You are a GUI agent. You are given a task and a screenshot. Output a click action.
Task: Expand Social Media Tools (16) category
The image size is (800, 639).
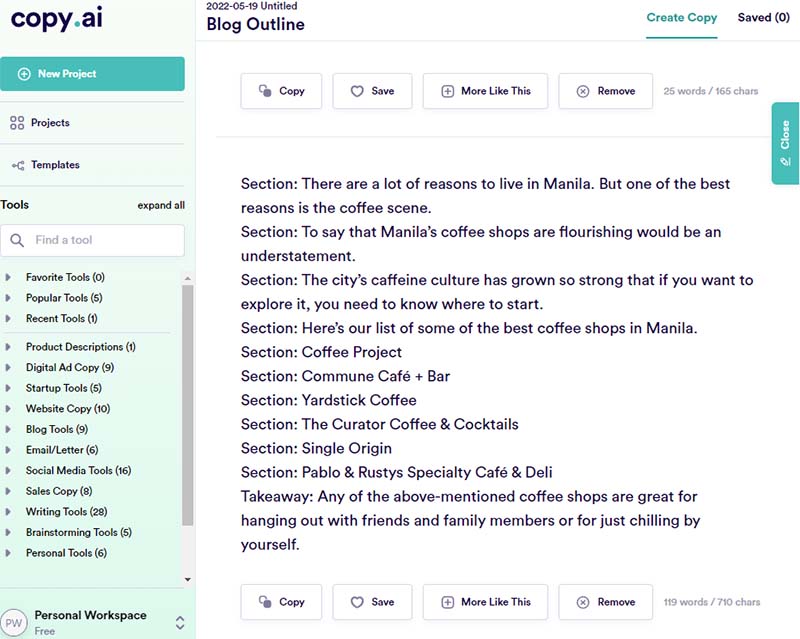tap(8, 471)
